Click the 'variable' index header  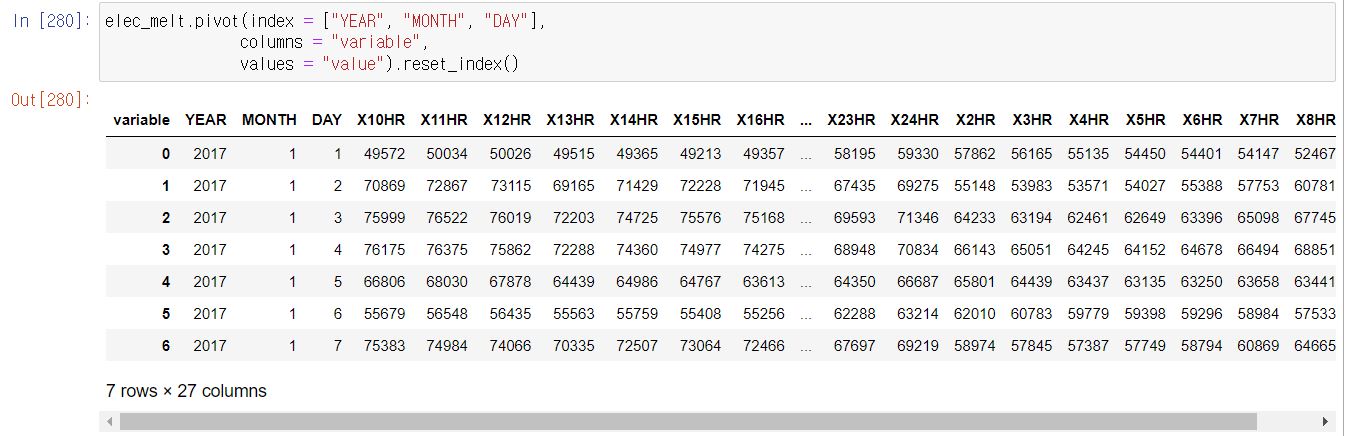[x=142, y=120]
